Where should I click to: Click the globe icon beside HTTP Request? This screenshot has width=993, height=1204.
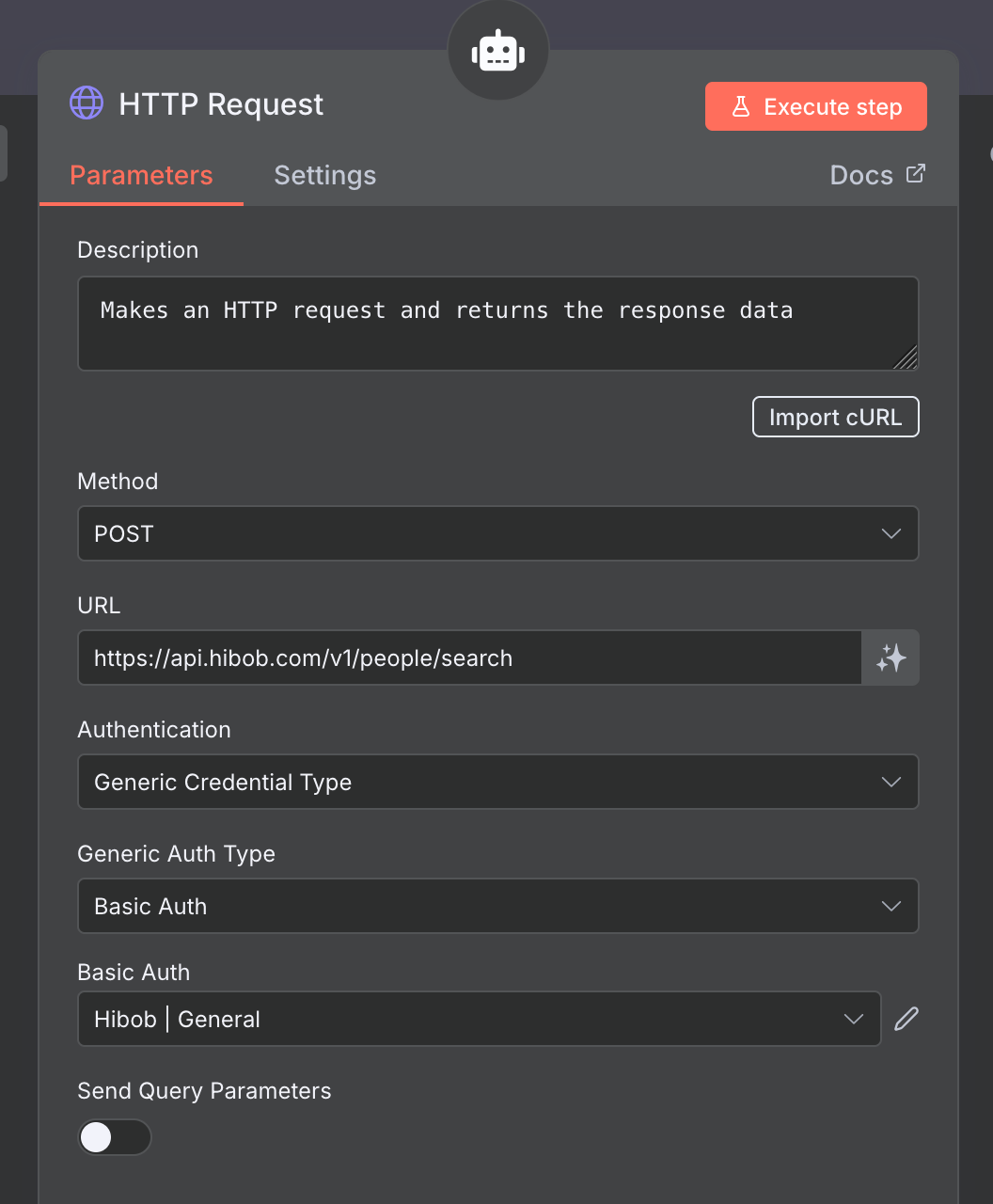click(87, 103)
